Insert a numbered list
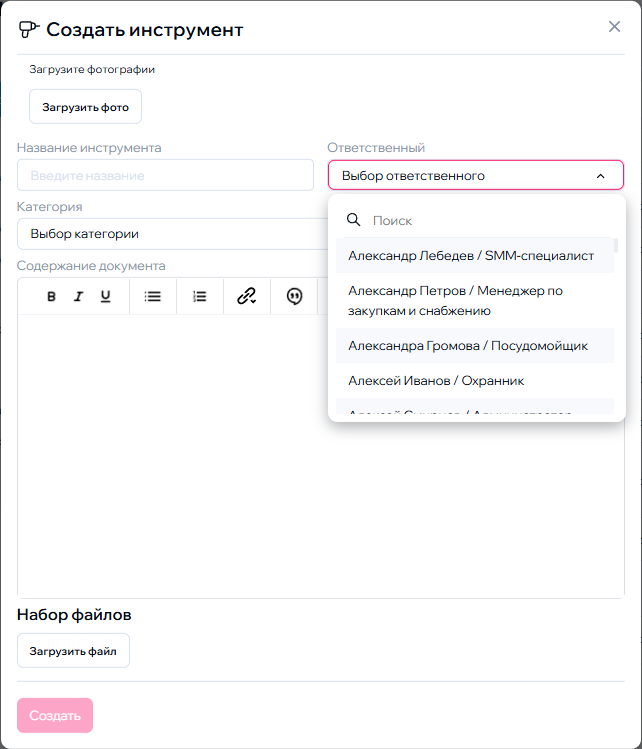This screenshot has height=749, width=642. pos(200,296)
